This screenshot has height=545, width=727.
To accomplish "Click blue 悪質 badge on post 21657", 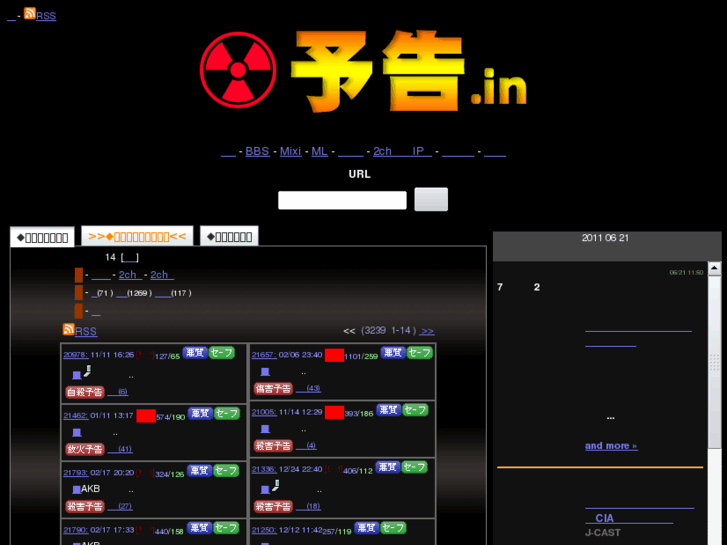I will click(x=393, y=353).
